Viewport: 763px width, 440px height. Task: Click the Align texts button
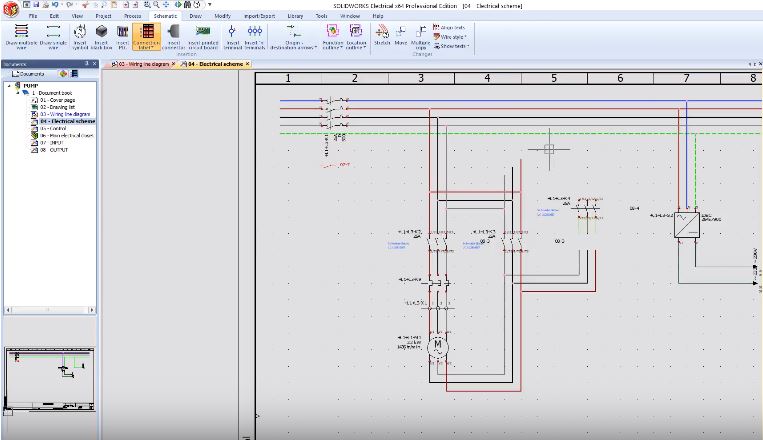[449, 28]
